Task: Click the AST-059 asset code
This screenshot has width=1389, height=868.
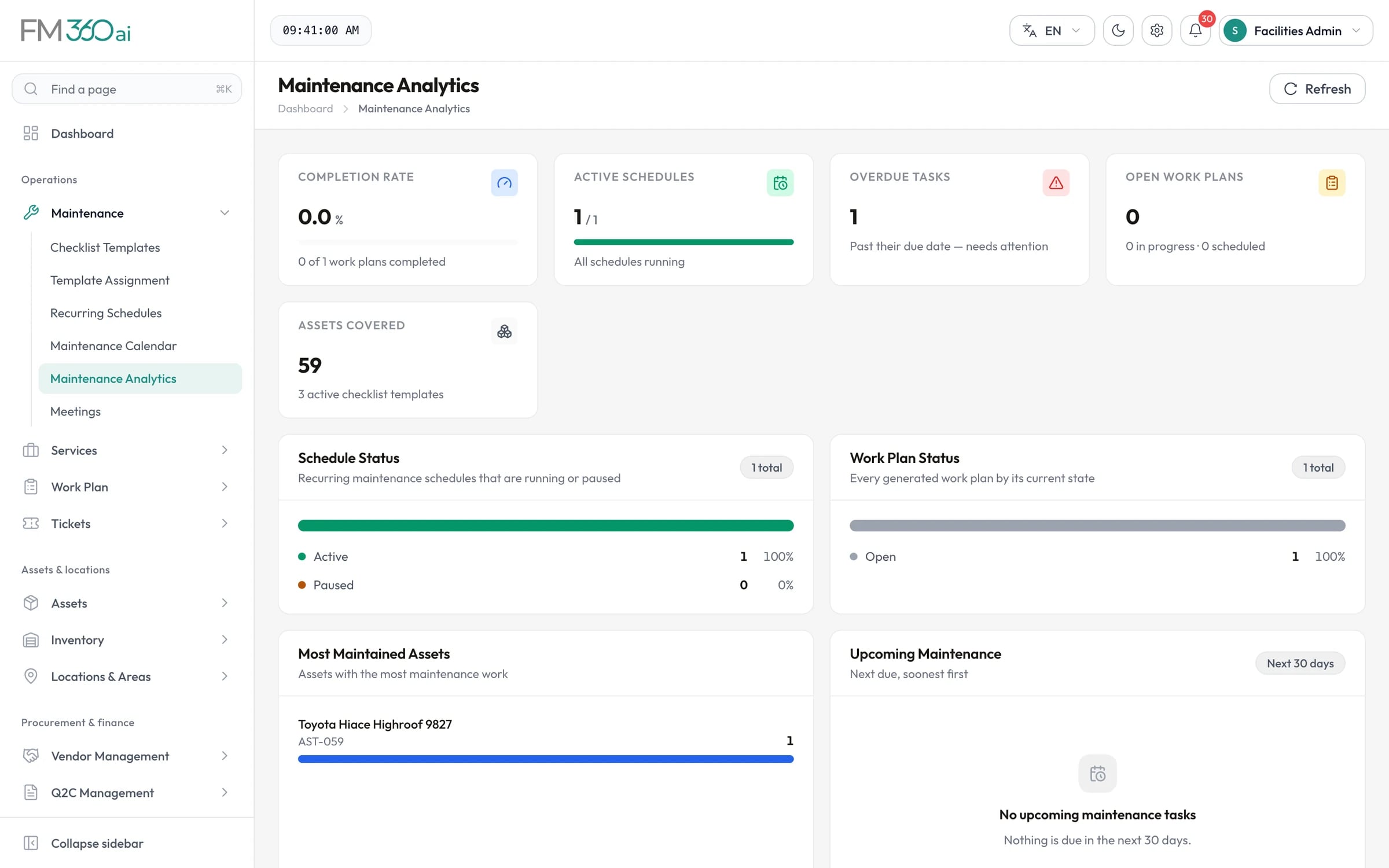Action: [x=321, y=742]
